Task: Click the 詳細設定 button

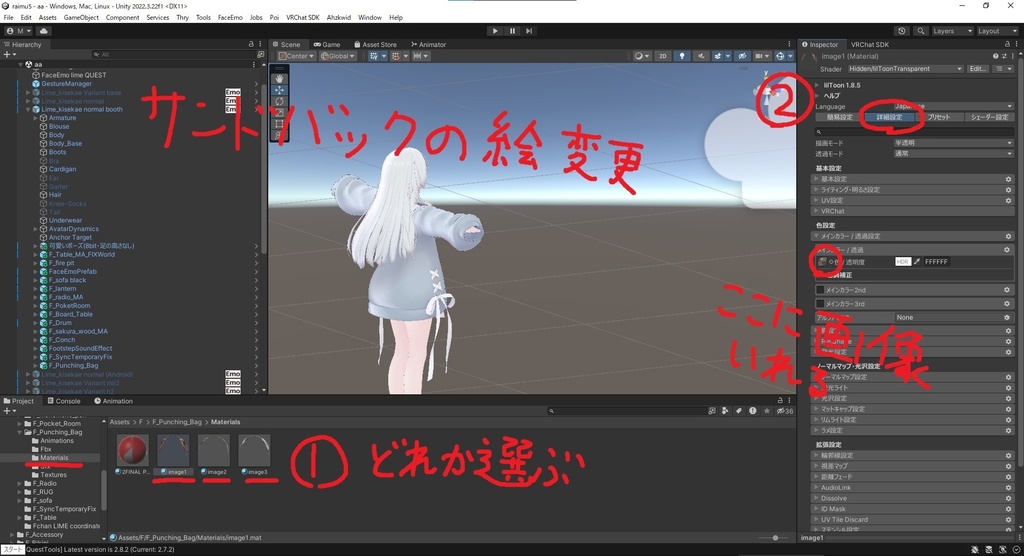Action: coord(889,117)
